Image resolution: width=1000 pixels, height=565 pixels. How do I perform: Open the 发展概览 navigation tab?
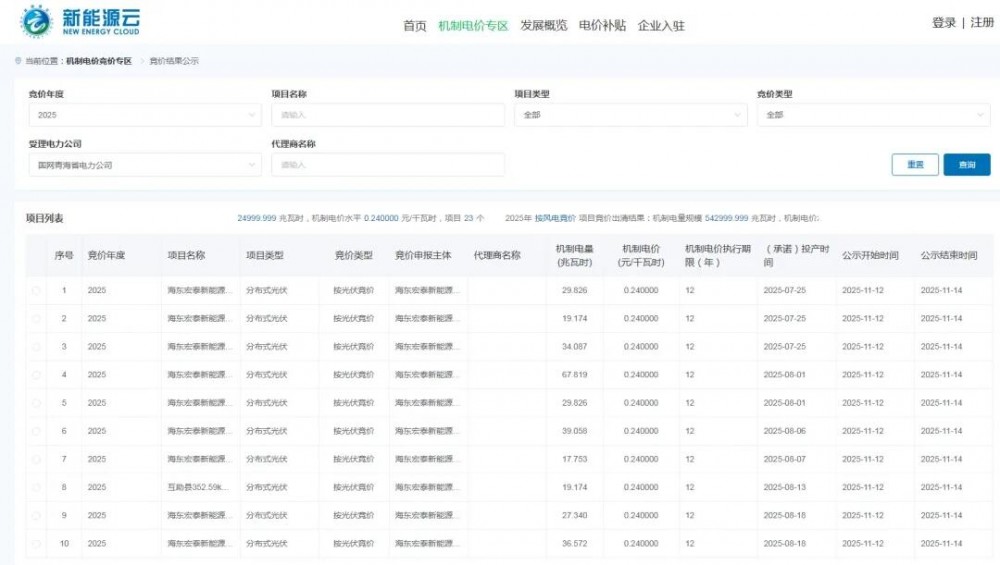pyautogui.click(x=543, y=26)
